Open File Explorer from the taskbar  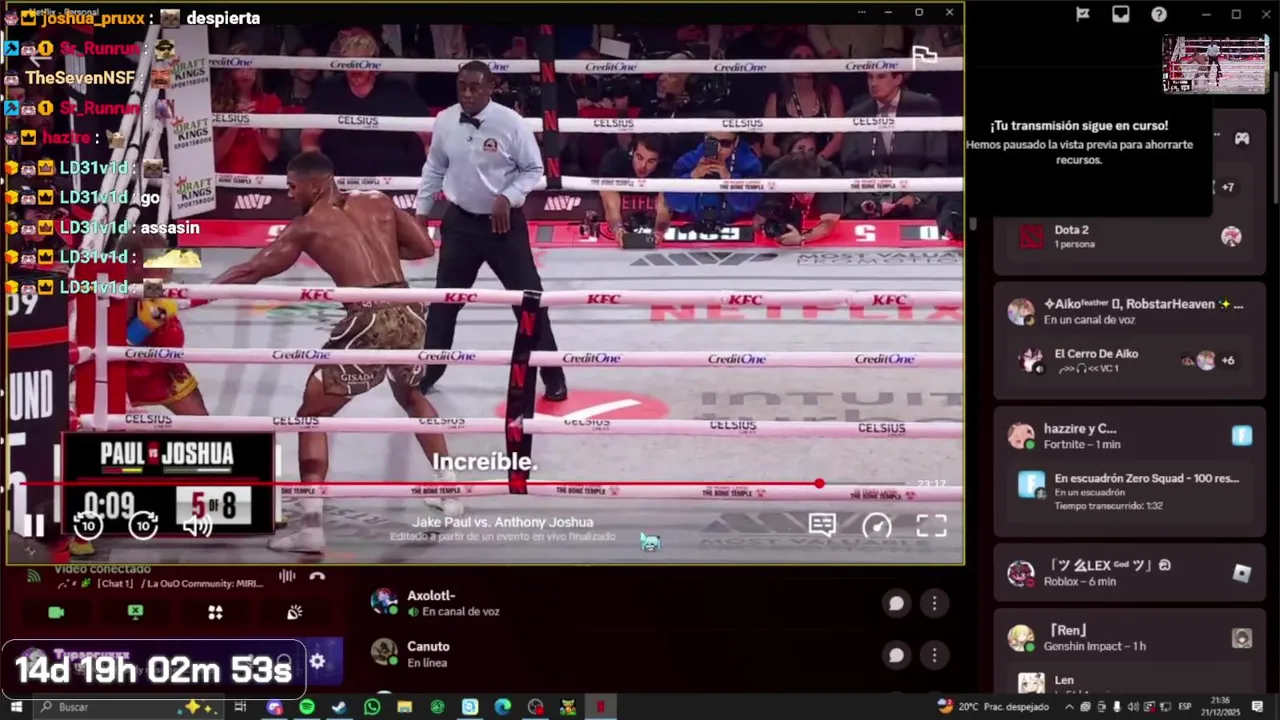point(404,707)
